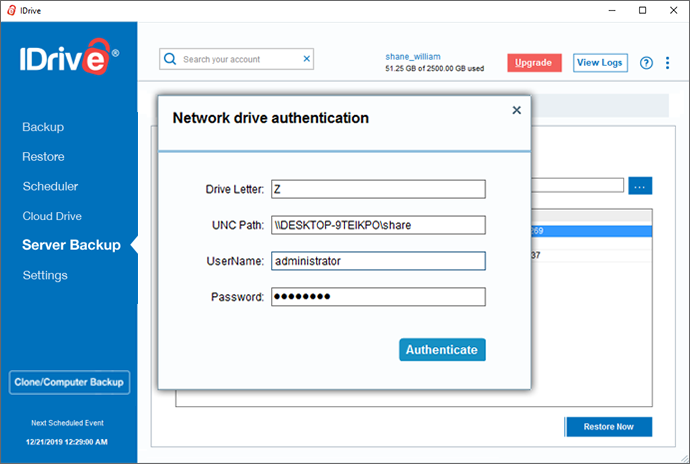Image resolution: width=690 pixels, height=464 pixels.
Task: Open the help question mark icon
Action: (x=646, y=63)
